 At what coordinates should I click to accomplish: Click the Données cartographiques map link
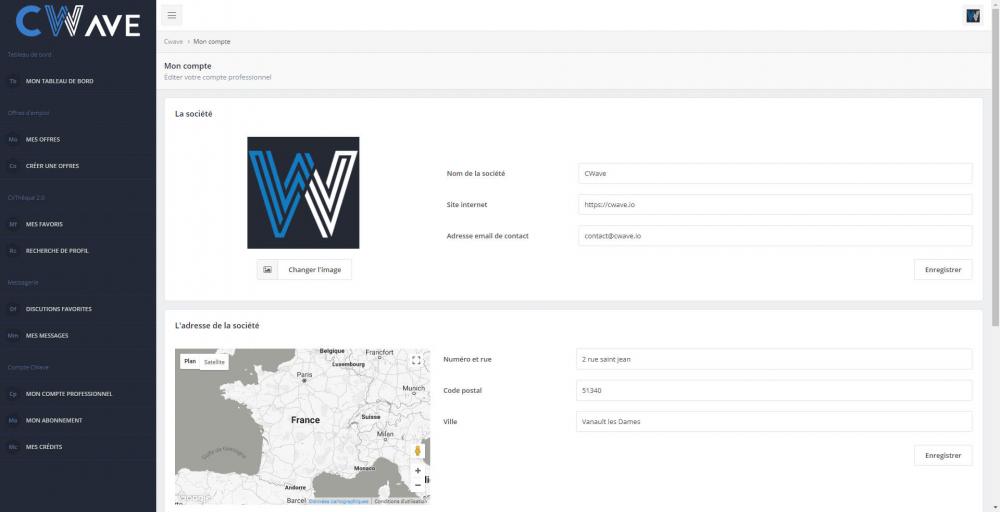click(339, 501)
